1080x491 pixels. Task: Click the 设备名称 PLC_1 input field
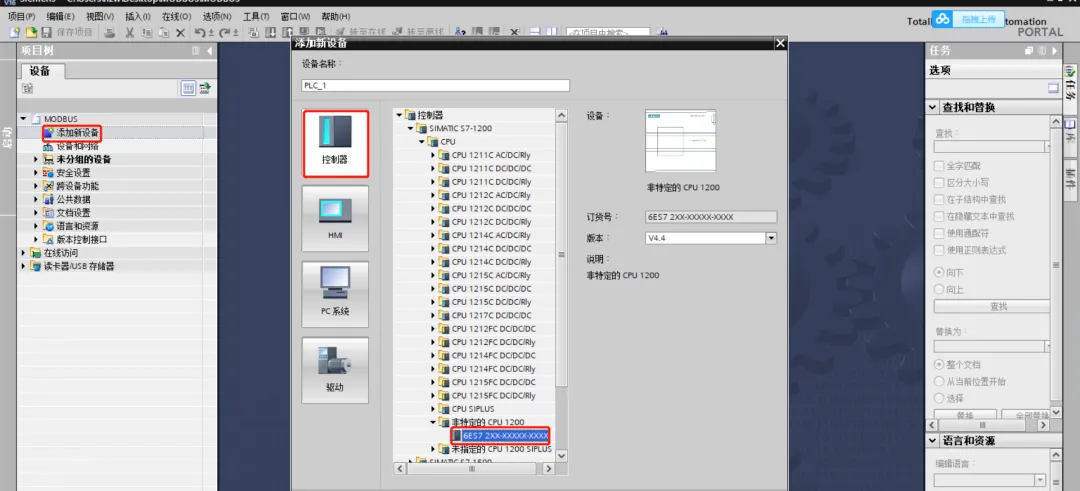435,86
